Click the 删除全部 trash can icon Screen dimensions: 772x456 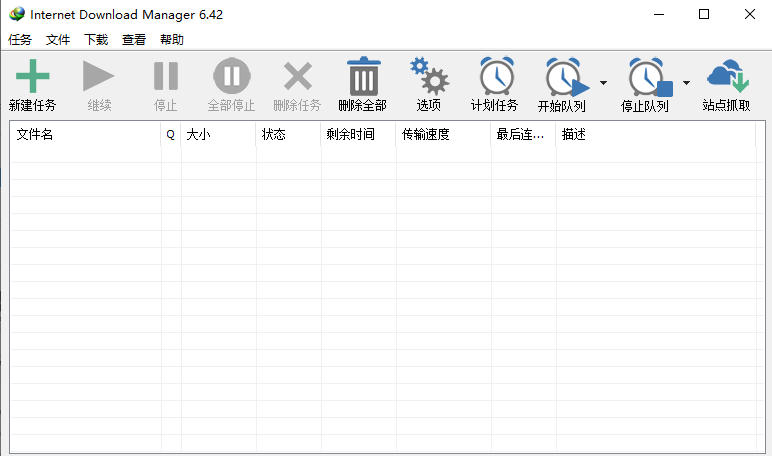[x=364, y=76]
